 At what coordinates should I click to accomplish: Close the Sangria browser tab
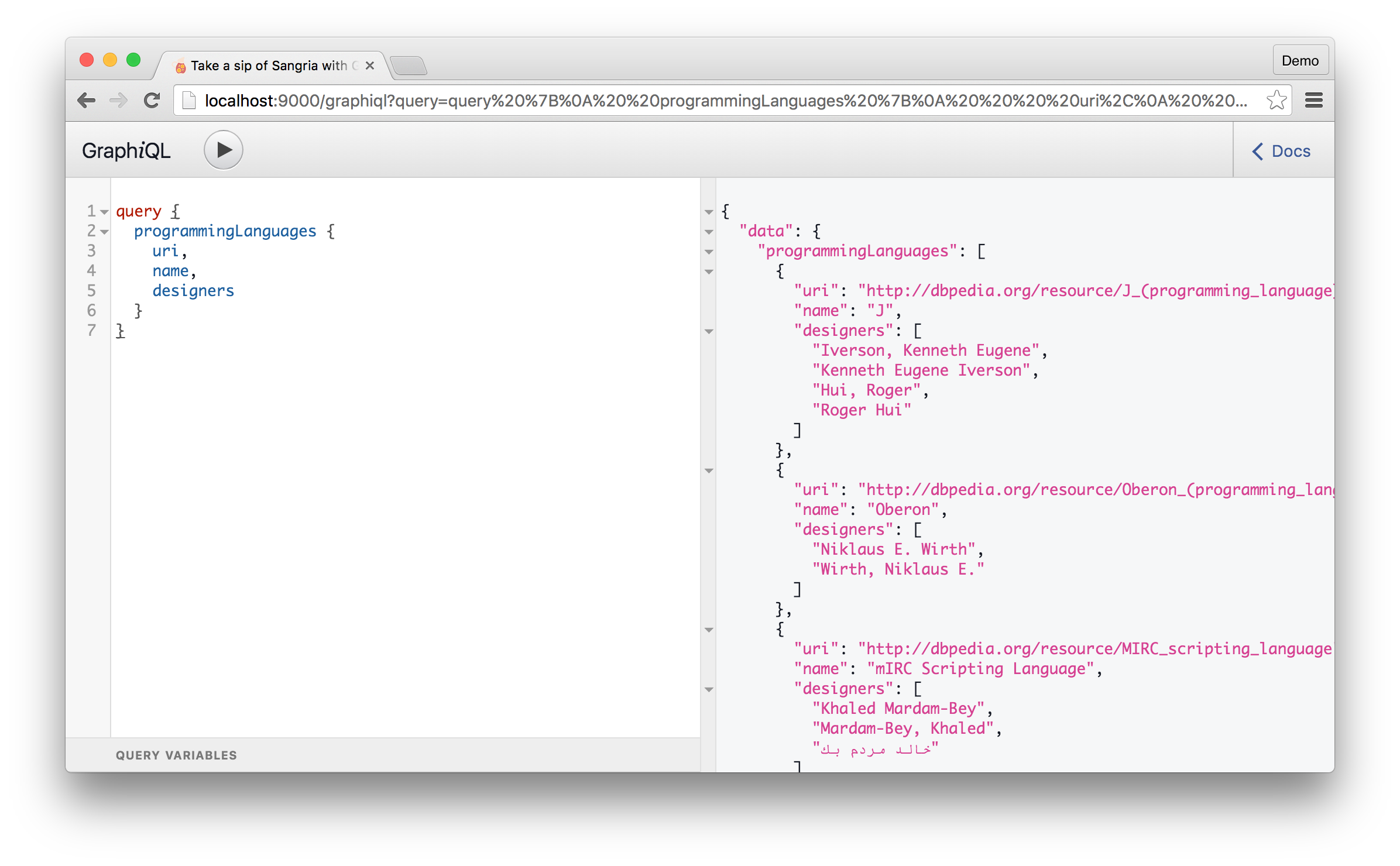tap(370, 66)
